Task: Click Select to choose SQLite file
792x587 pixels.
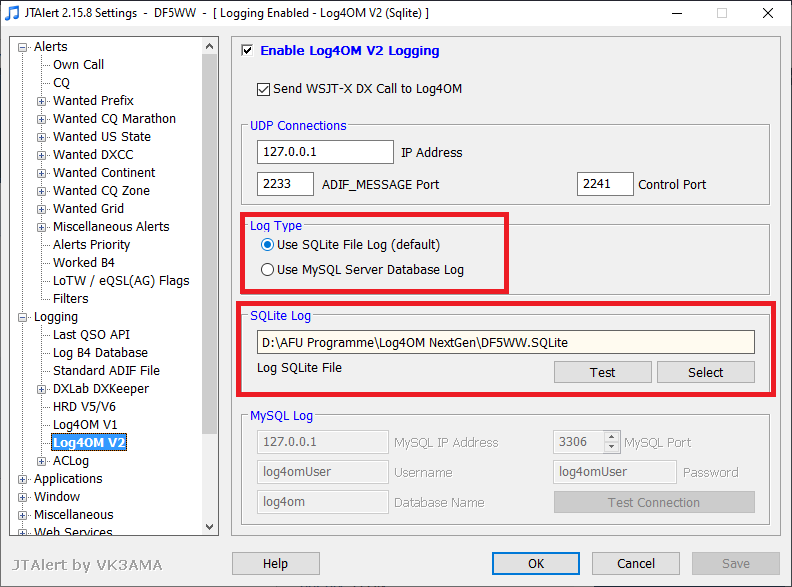Action: pyautogui.click(x=706, y=372)
